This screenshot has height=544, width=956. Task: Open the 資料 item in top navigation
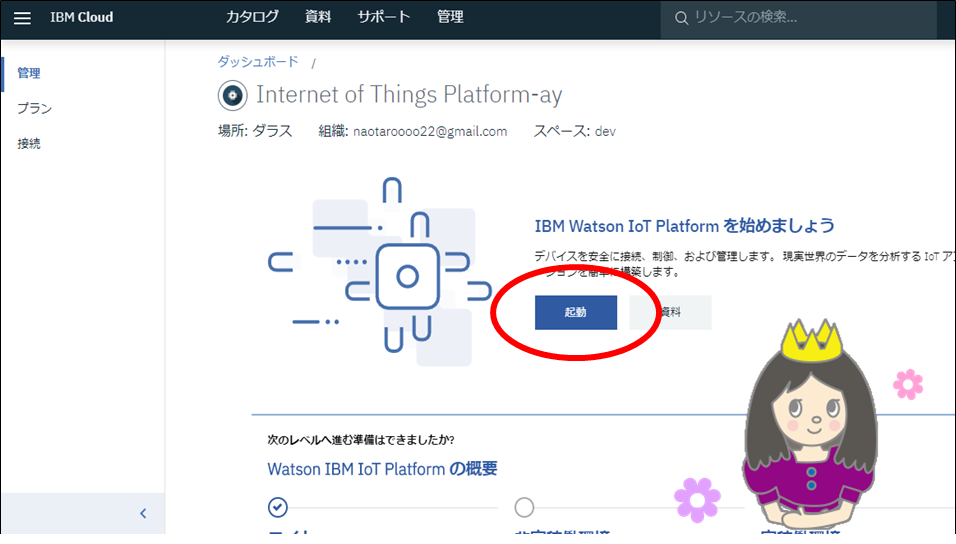point(318,17)
